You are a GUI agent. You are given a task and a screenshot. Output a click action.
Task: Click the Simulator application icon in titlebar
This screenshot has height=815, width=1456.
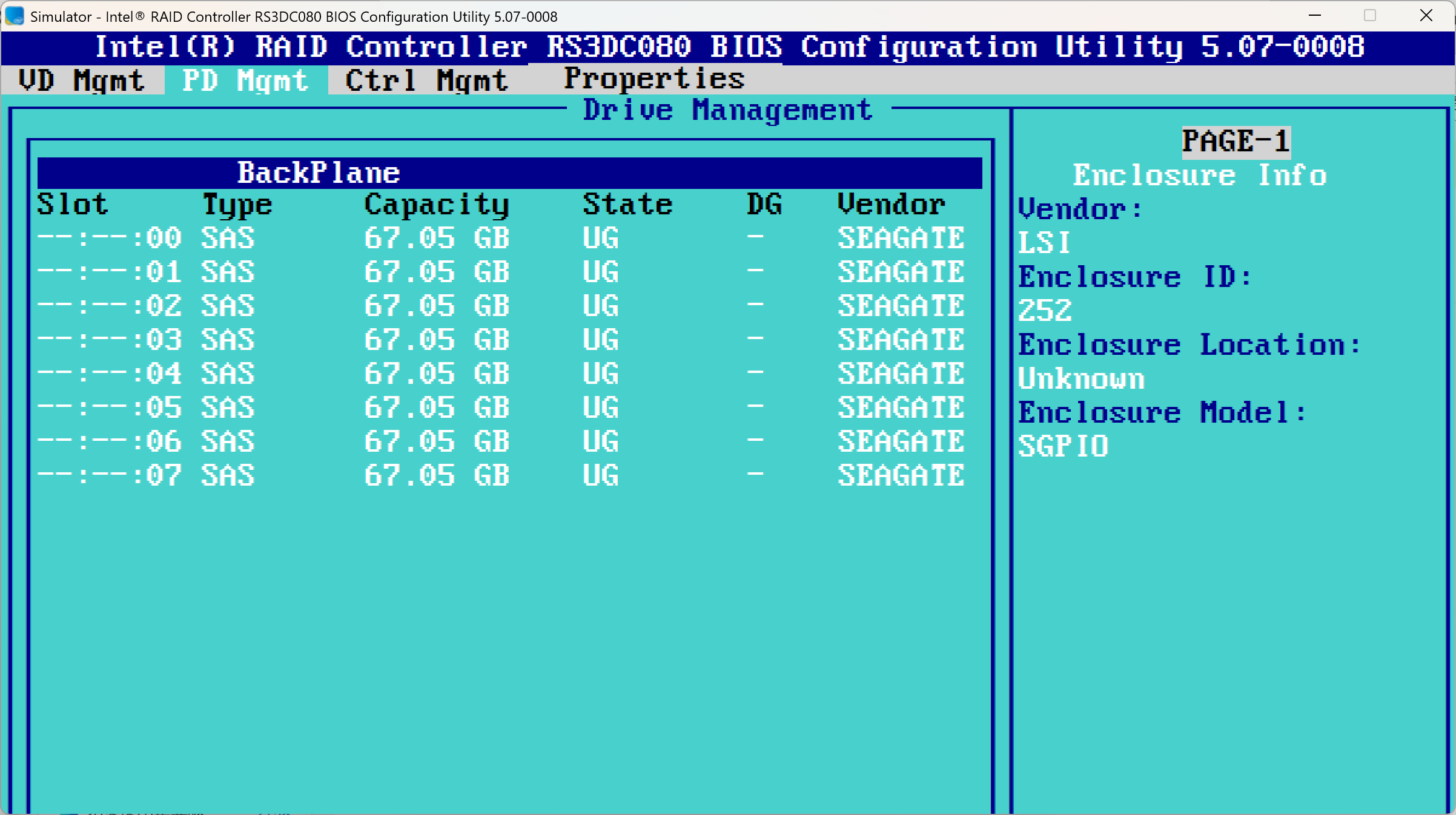point(13,16)
